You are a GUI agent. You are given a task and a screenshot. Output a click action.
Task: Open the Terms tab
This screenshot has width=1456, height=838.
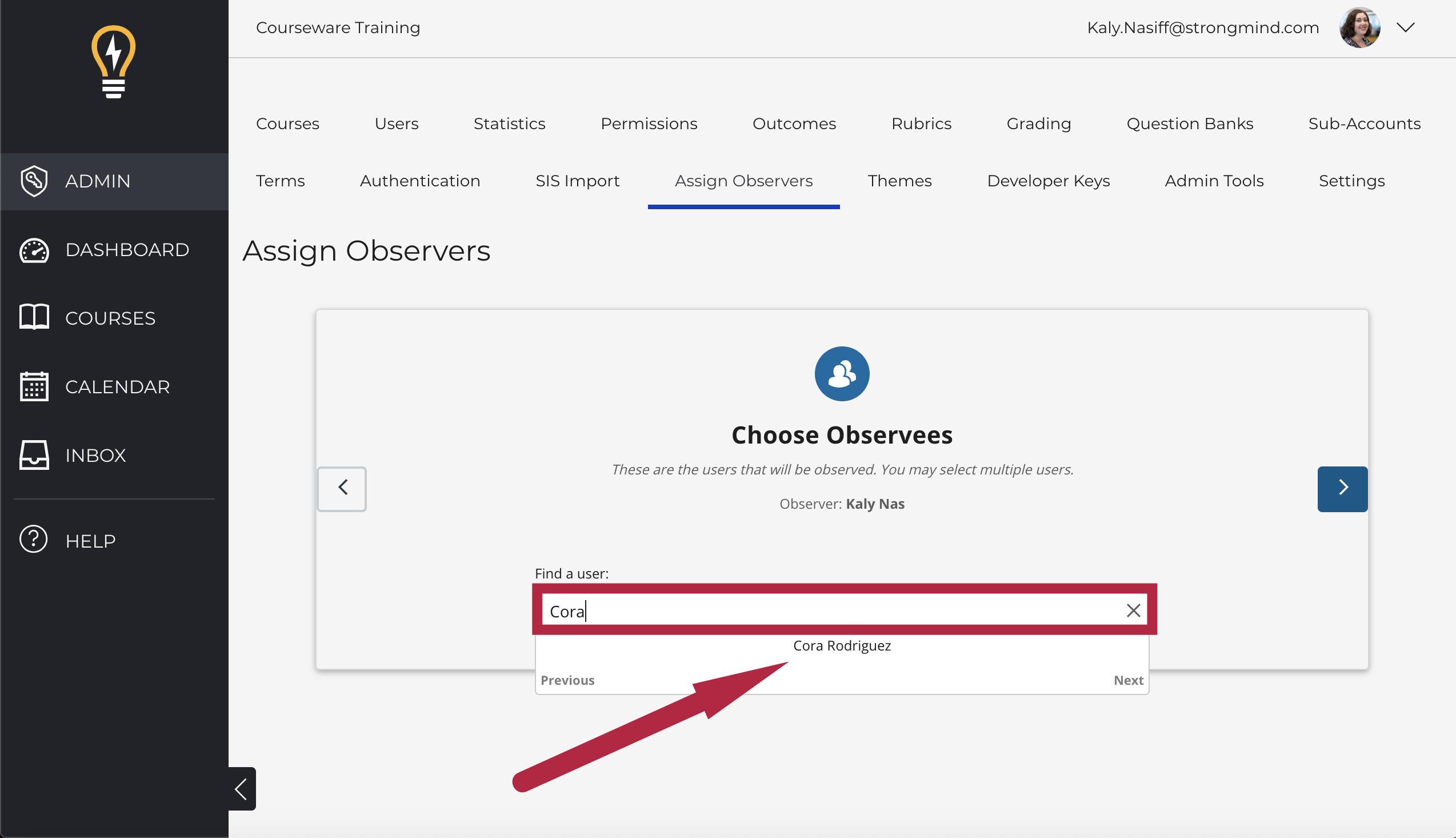280,181
